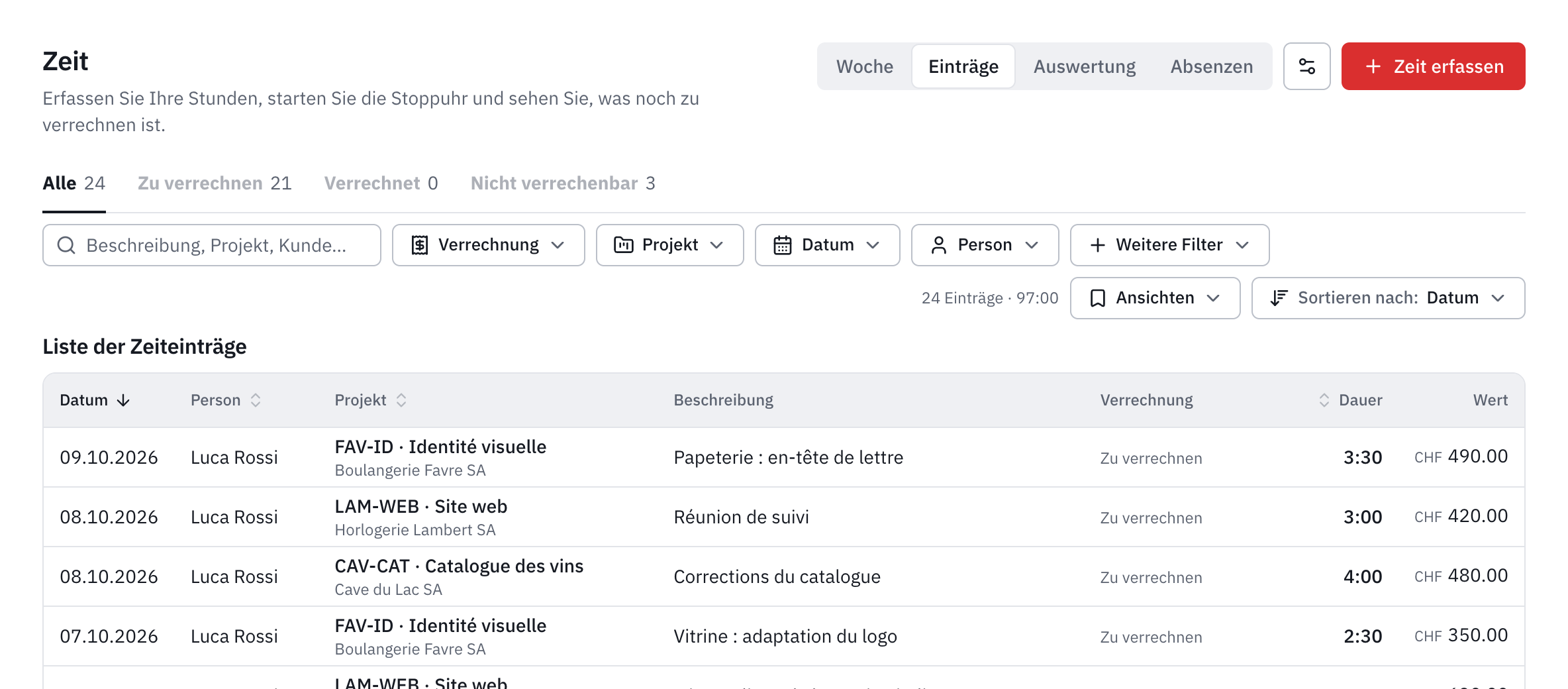Click the Datum calendar icon
This screenshot has width=1568, height=689.
point(783,245)
